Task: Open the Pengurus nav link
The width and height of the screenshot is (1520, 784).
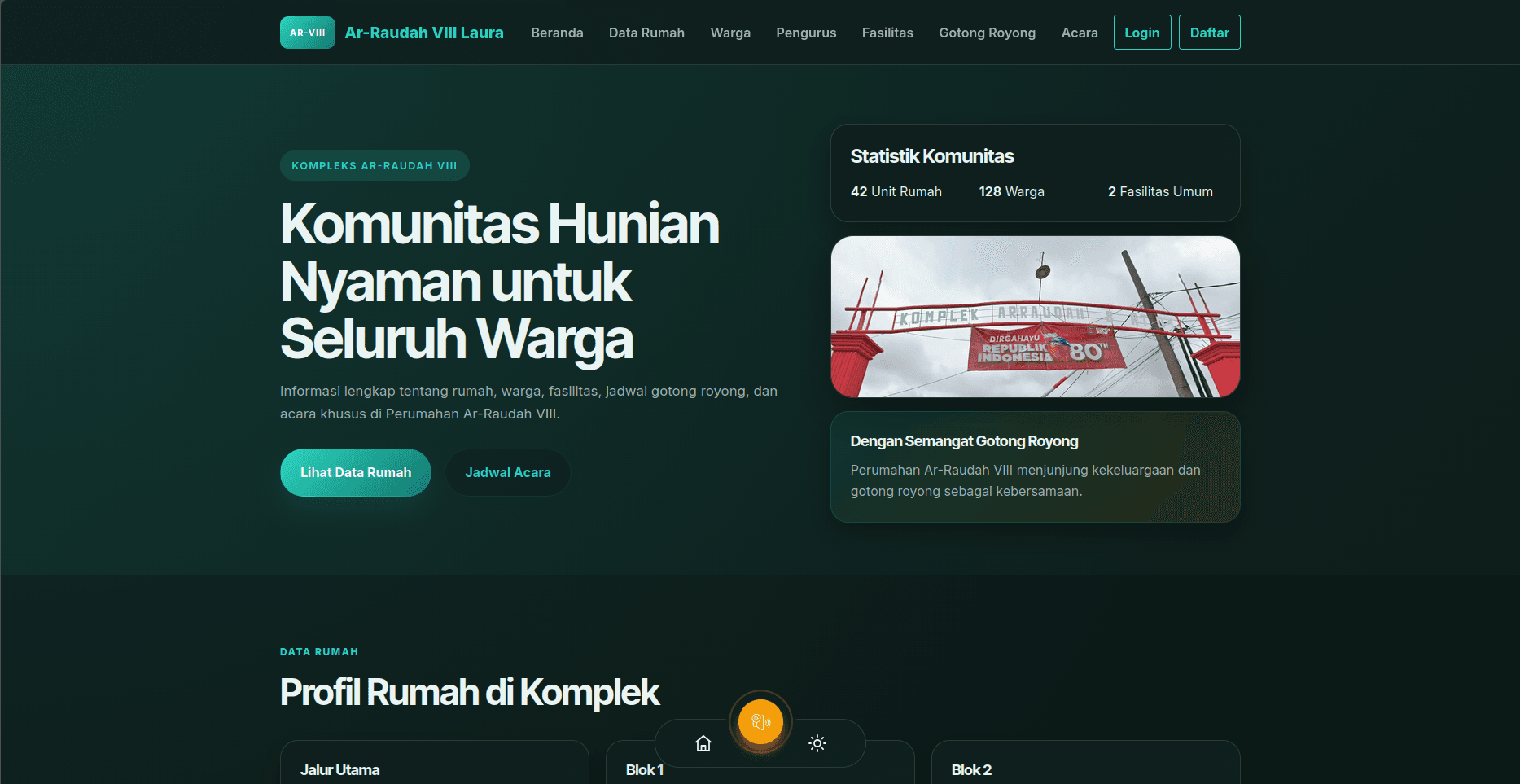Action: tap(806, 33)
